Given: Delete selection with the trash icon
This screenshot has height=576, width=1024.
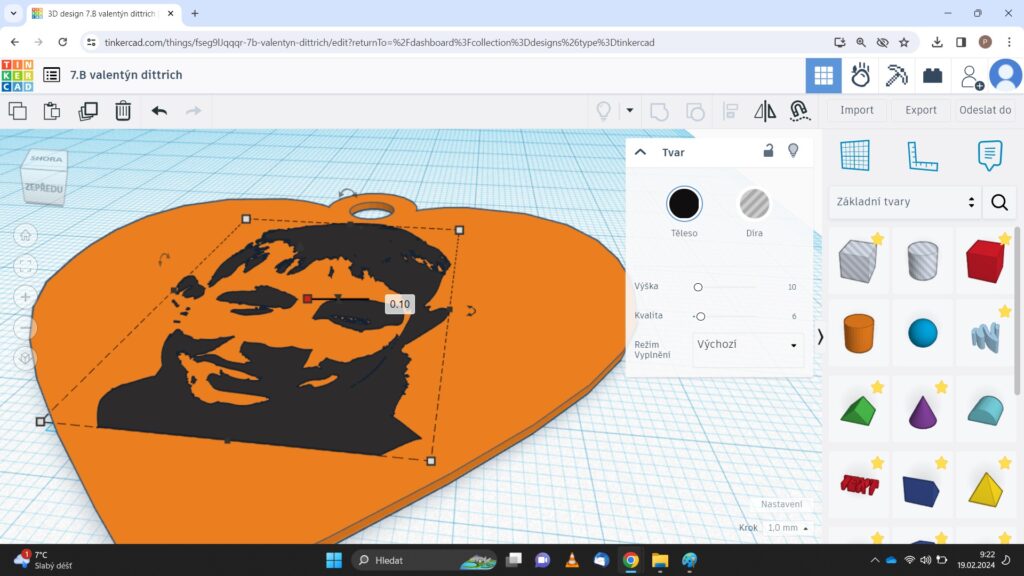Looking at the screenshot, I should pos(122,111).
